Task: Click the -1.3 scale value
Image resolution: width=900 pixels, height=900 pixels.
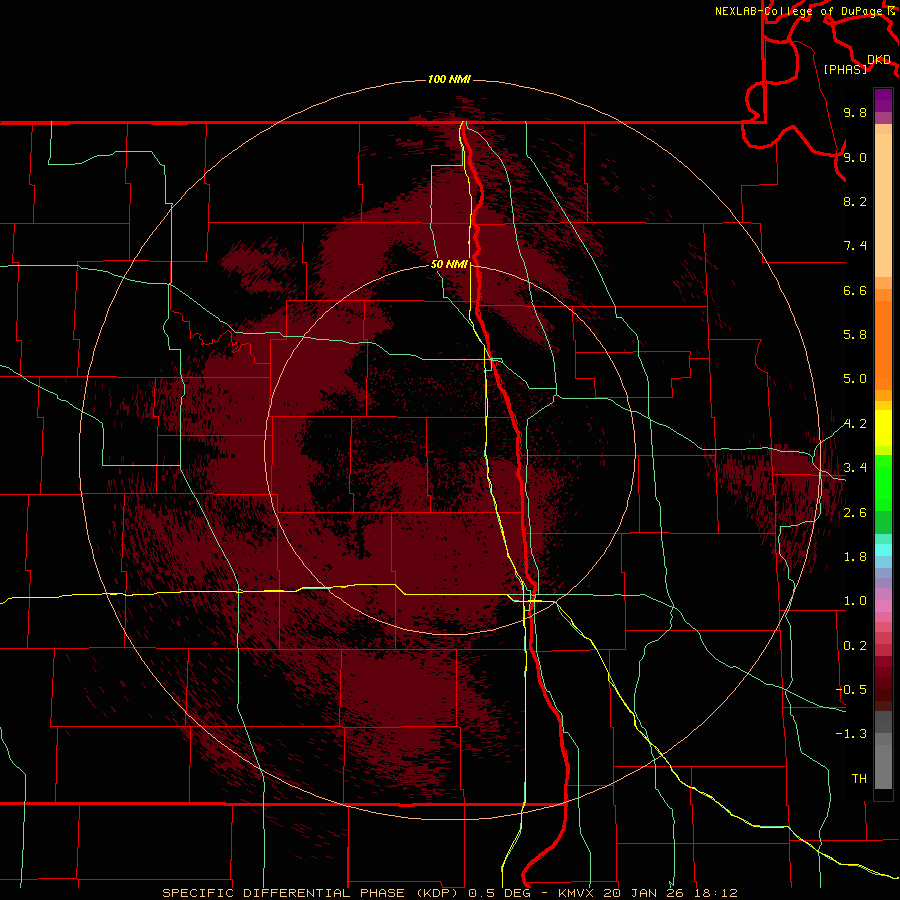Action: click(x=851, y=734)
